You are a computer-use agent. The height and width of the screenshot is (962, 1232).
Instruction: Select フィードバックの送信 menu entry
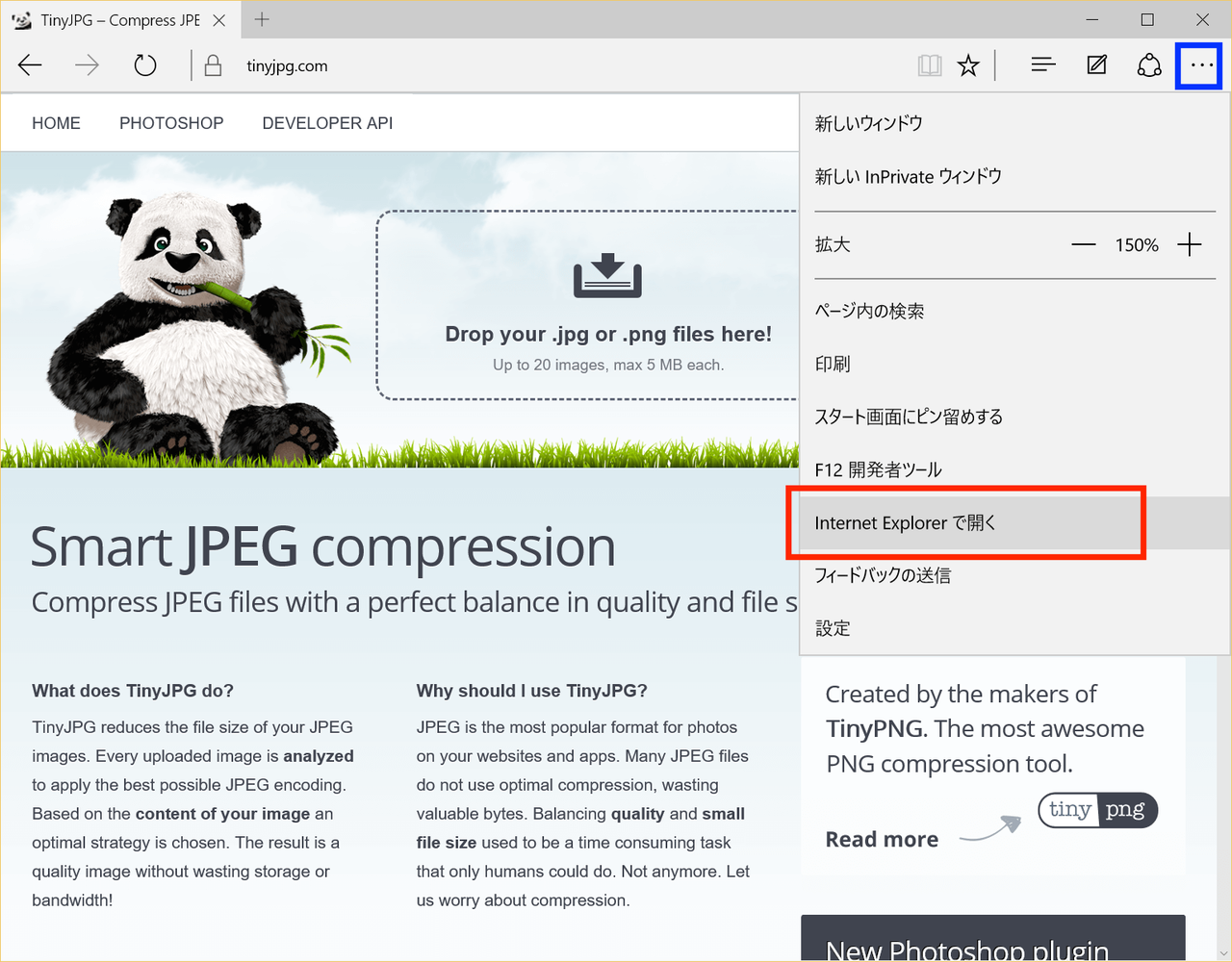point(1014,575)
